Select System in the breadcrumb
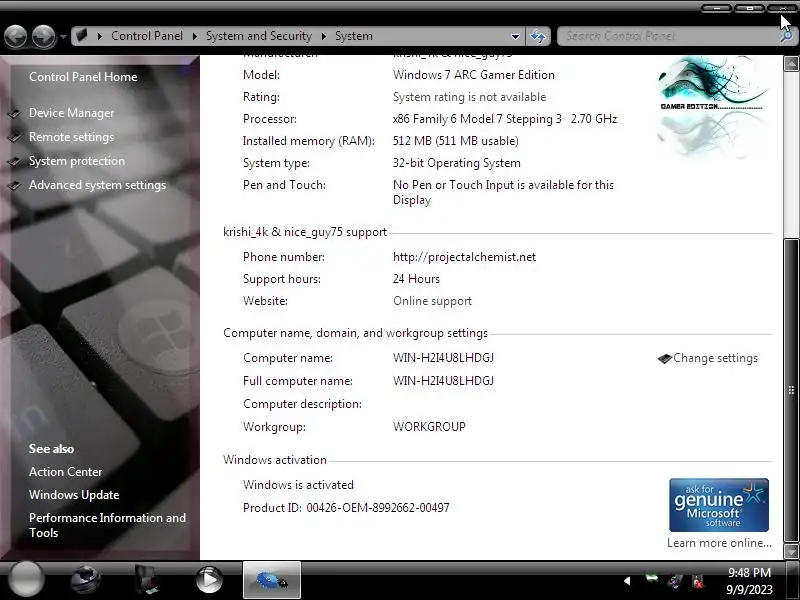This screenshot has width=800, height=600. (x=354, y=36)
